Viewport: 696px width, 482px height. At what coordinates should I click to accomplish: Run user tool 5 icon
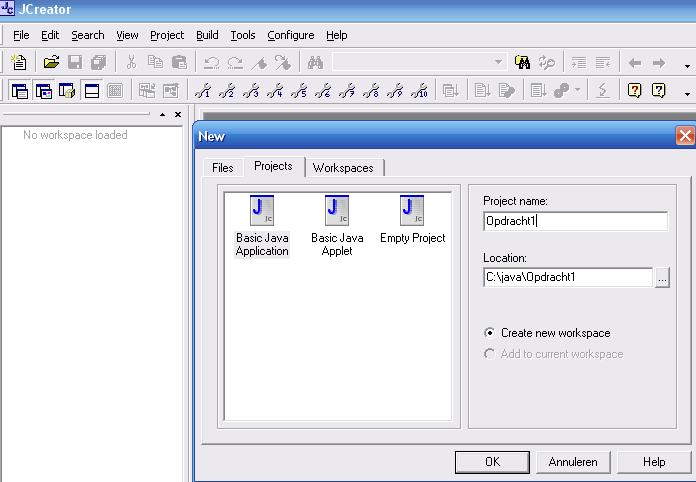pyautogui.click(x=299, y=91)
